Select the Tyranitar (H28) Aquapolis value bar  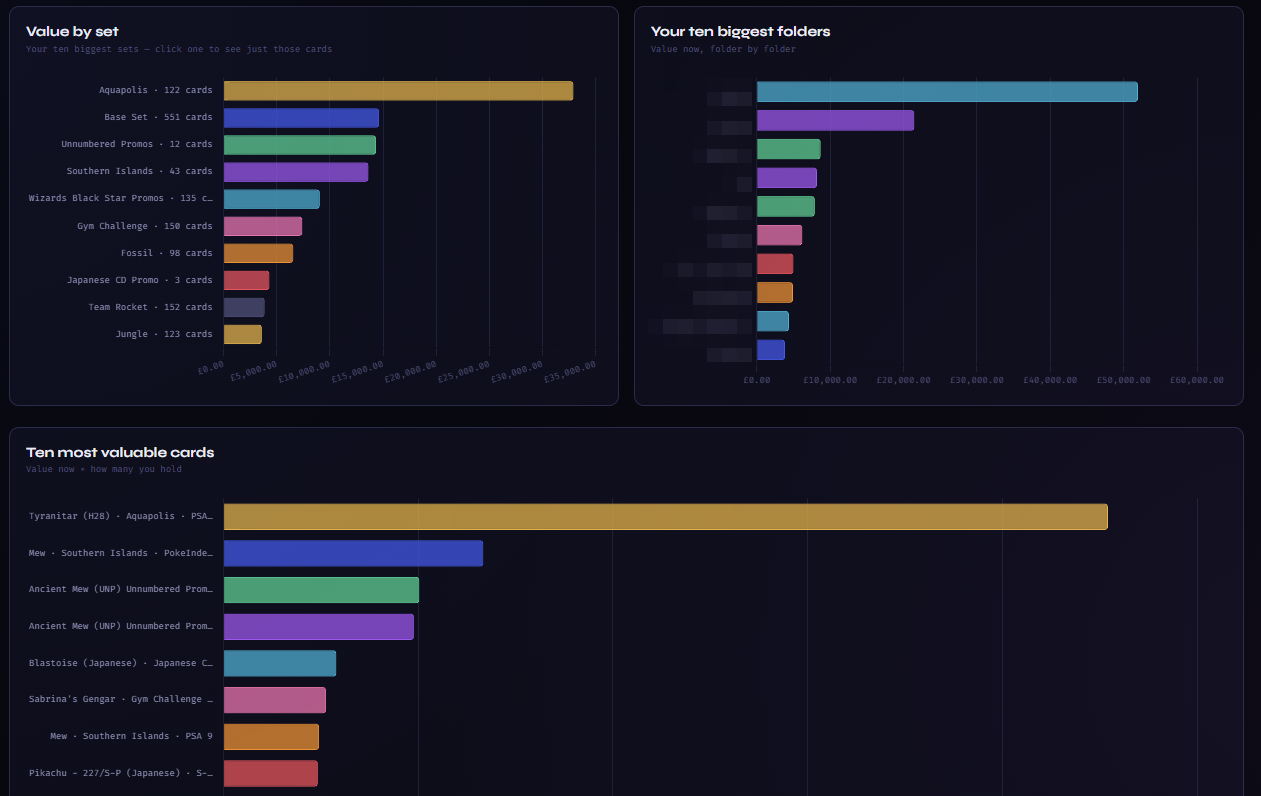tap(666, 517)
